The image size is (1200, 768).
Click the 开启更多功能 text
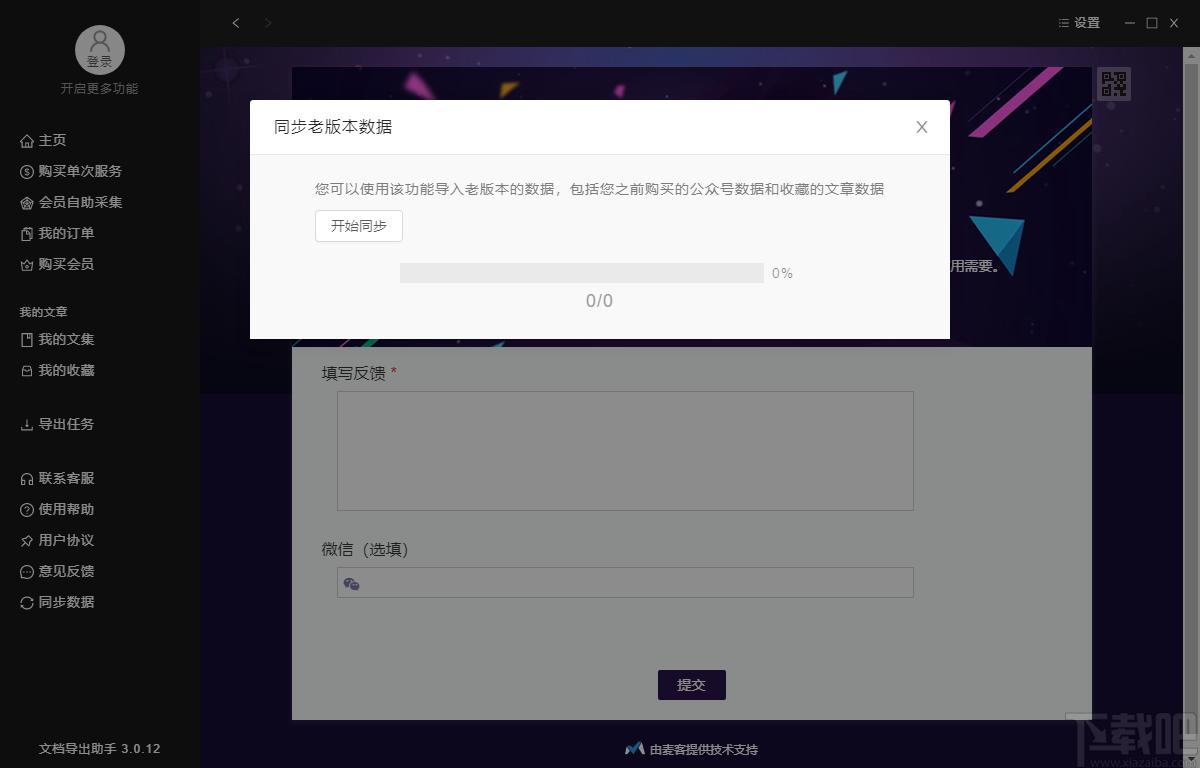point(100,88)
